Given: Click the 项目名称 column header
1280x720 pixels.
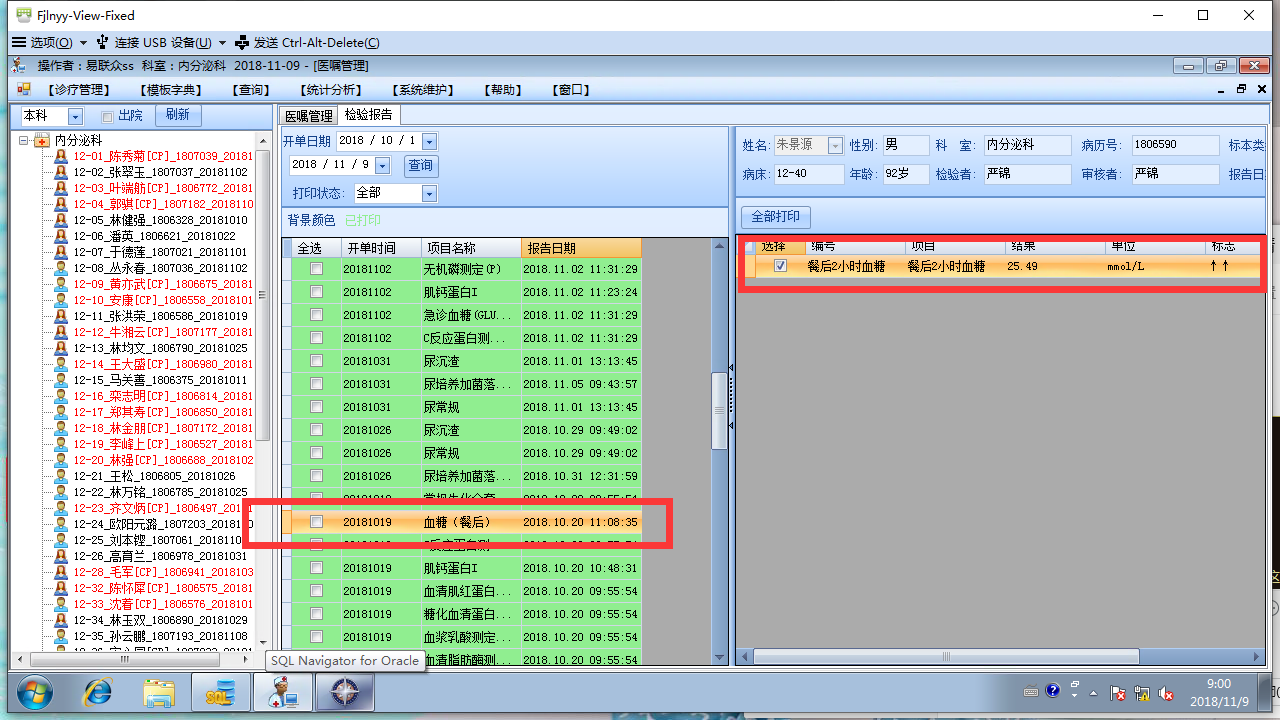Looking at the screenshot, I should click(471, 248).
